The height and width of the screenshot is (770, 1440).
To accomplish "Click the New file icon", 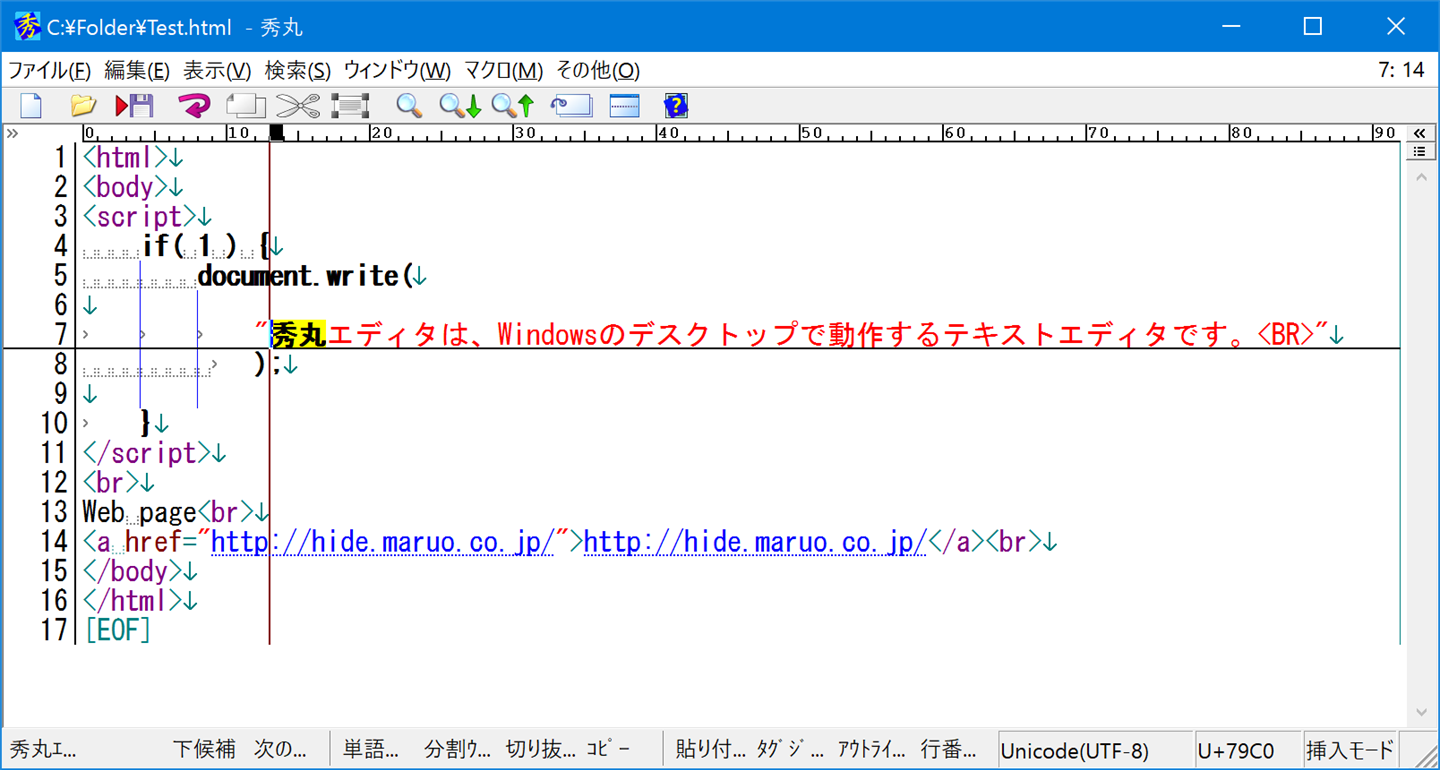I will coord(32,105).
